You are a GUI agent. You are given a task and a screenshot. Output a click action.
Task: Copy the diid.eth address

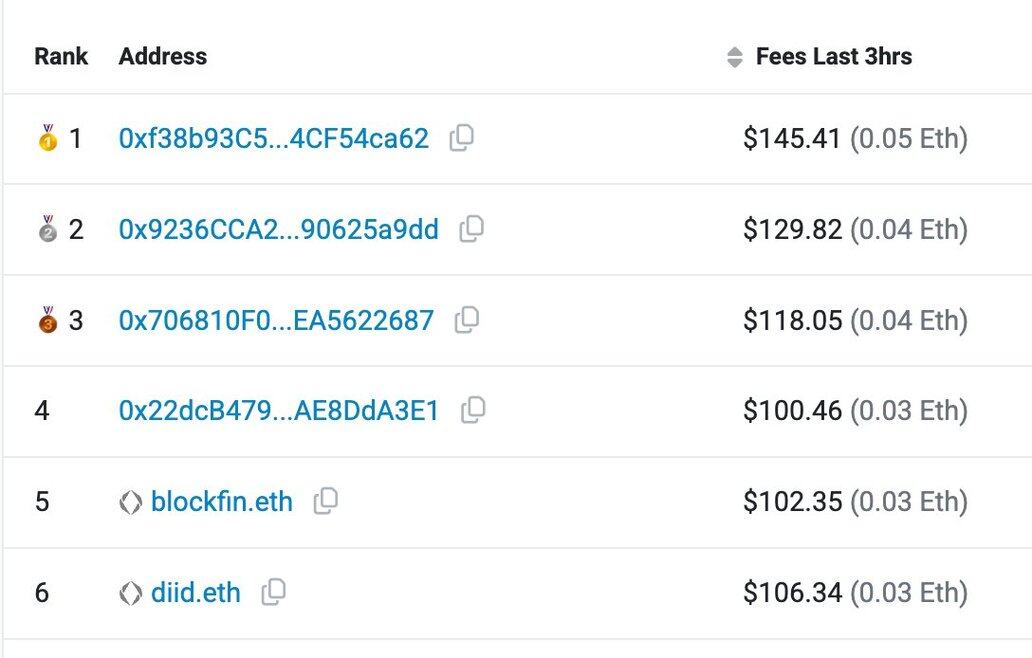273,592
